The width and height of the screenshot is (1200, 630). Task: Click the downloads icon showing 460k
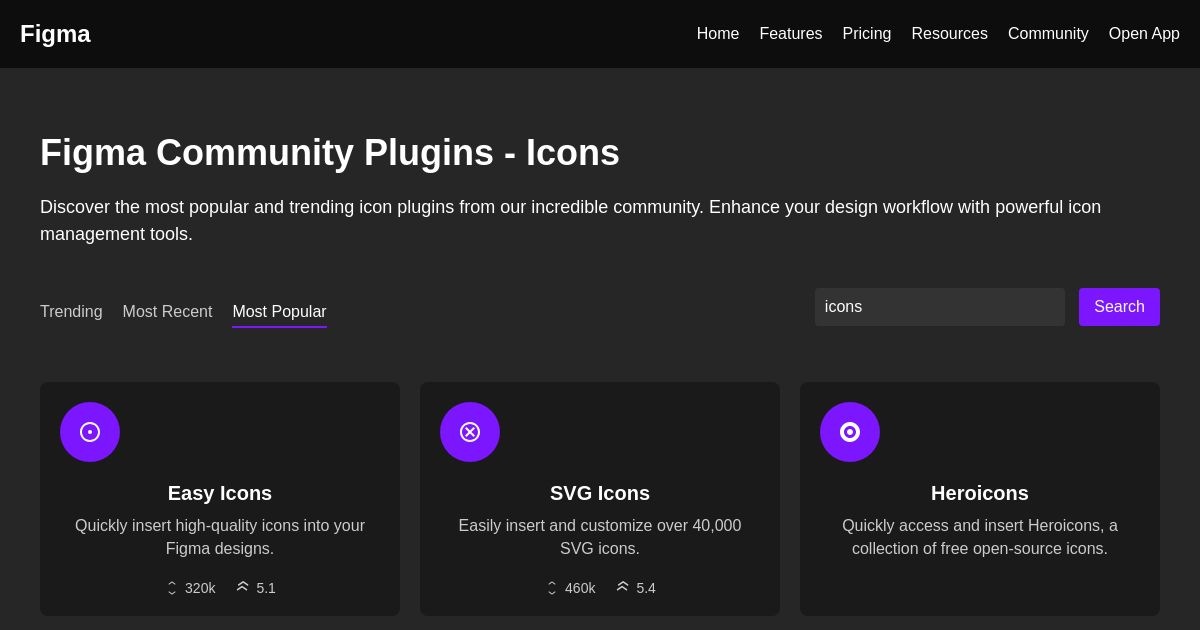coord(552,588)
